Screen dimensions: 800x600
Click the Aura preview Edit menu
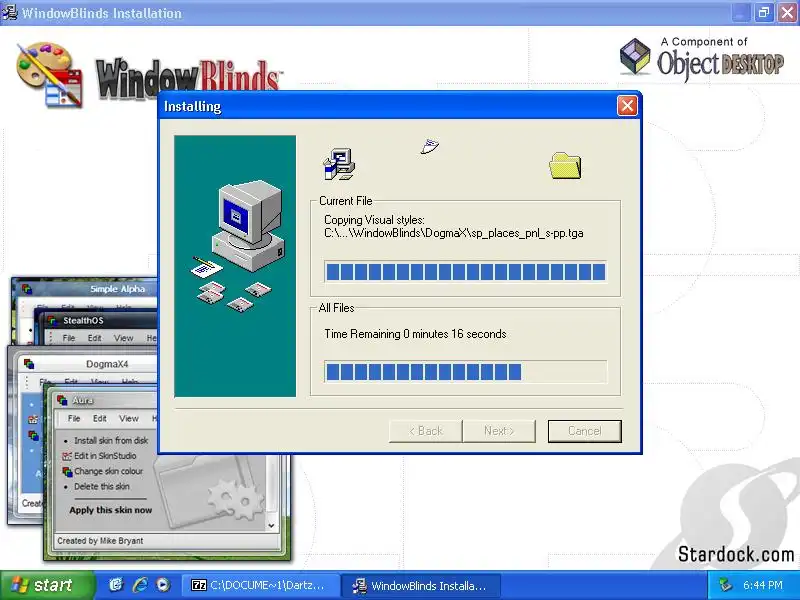(99, 418)
